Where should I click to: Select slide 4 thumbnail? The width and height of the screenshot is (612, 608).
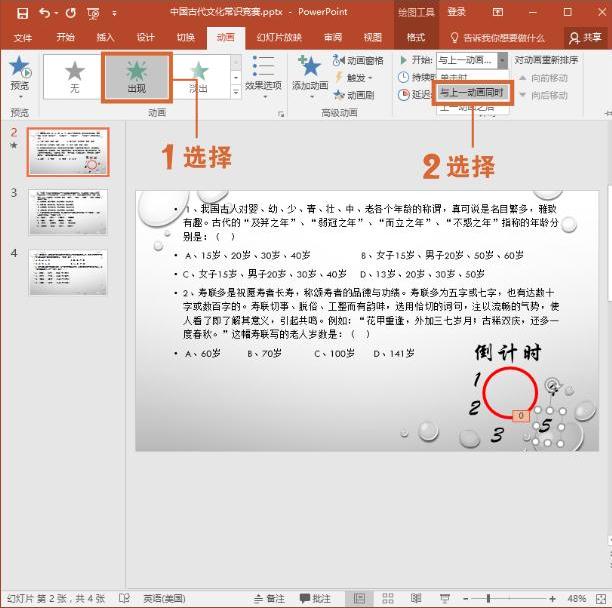click(68, 272)
